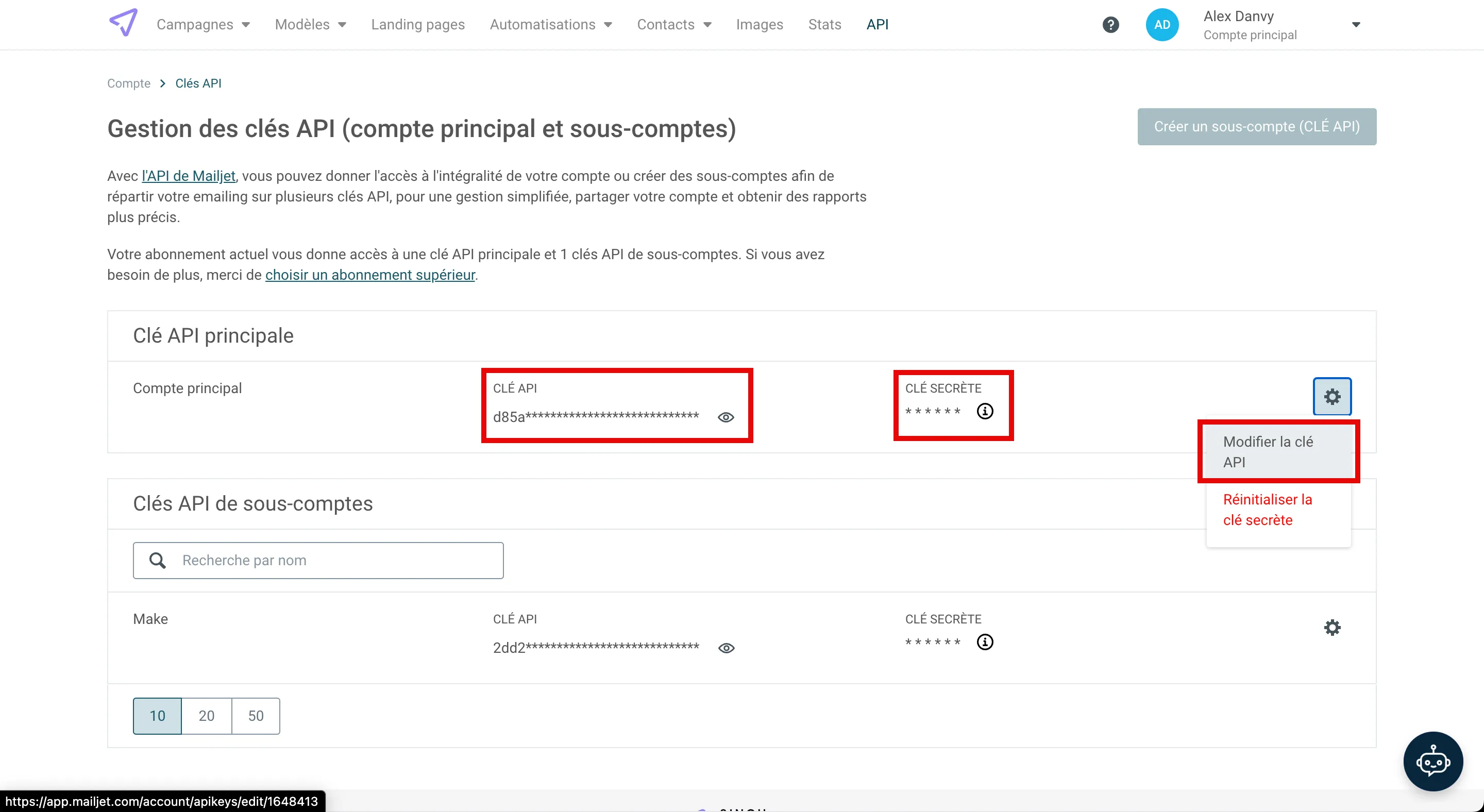Open the Images section
The height and width of the screenshot is (812, 1484).
[x=760, y=25]
